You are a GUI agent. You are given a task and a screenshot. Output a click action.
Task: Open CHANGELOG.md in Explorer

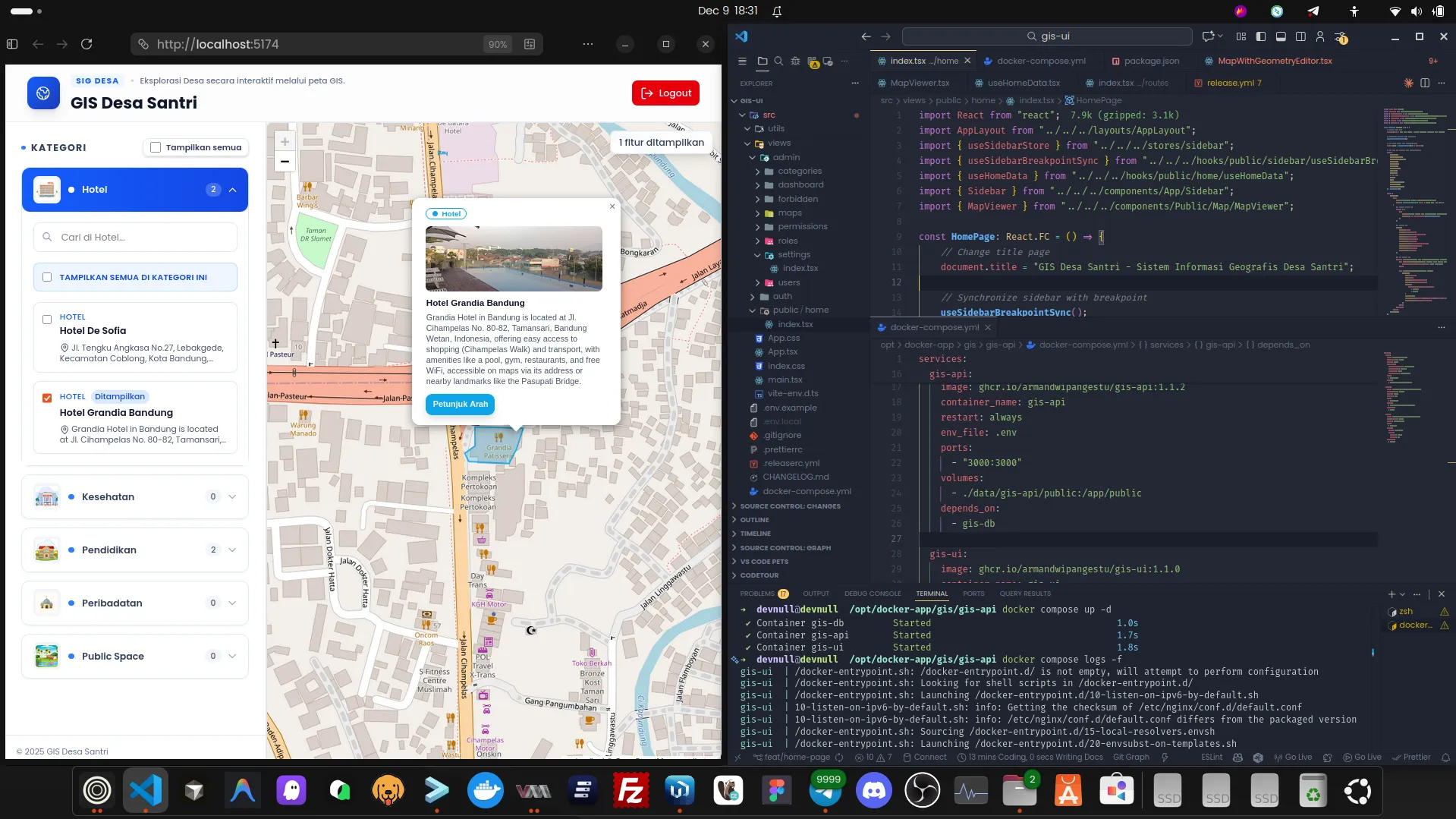coord(795,477)
